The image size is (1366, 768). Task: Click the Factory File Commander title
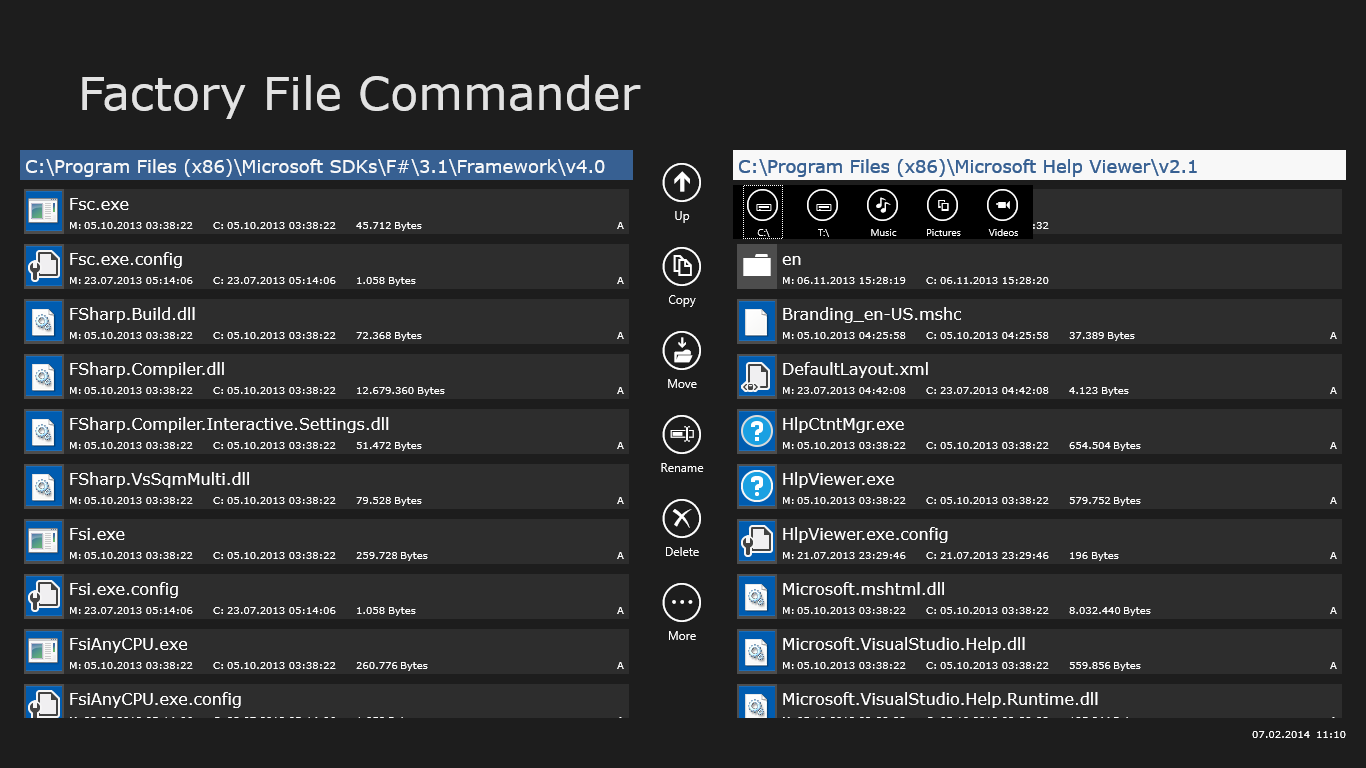[359, 94]
